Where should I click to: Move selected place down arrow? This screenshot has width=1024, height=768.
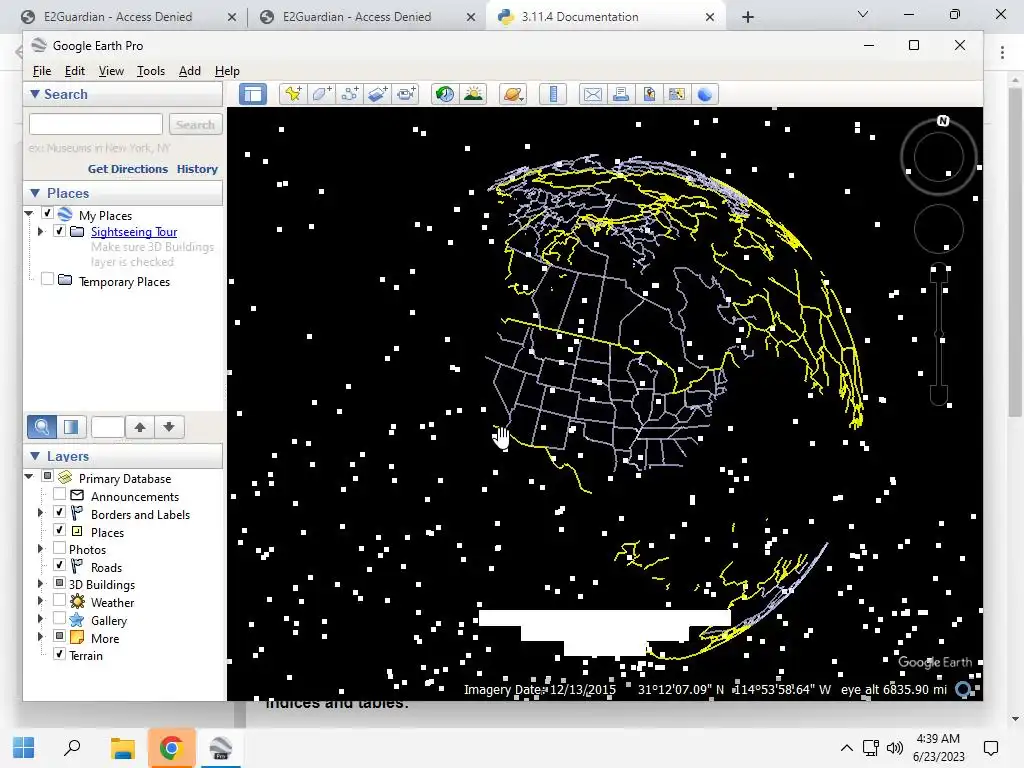pyautogui.click(x=169, y=427)
